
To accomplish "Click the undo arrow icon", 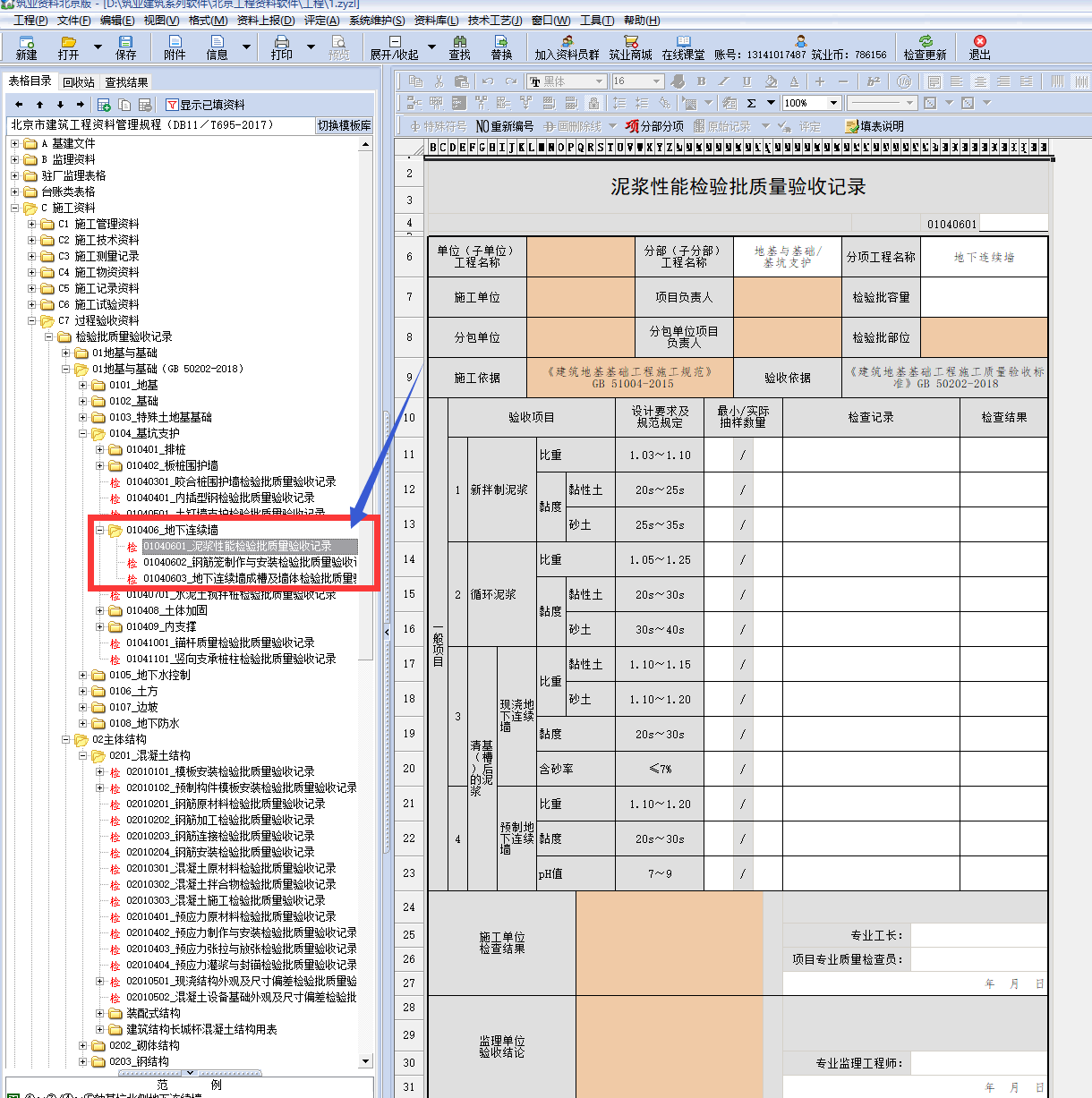I will point(488,81).
